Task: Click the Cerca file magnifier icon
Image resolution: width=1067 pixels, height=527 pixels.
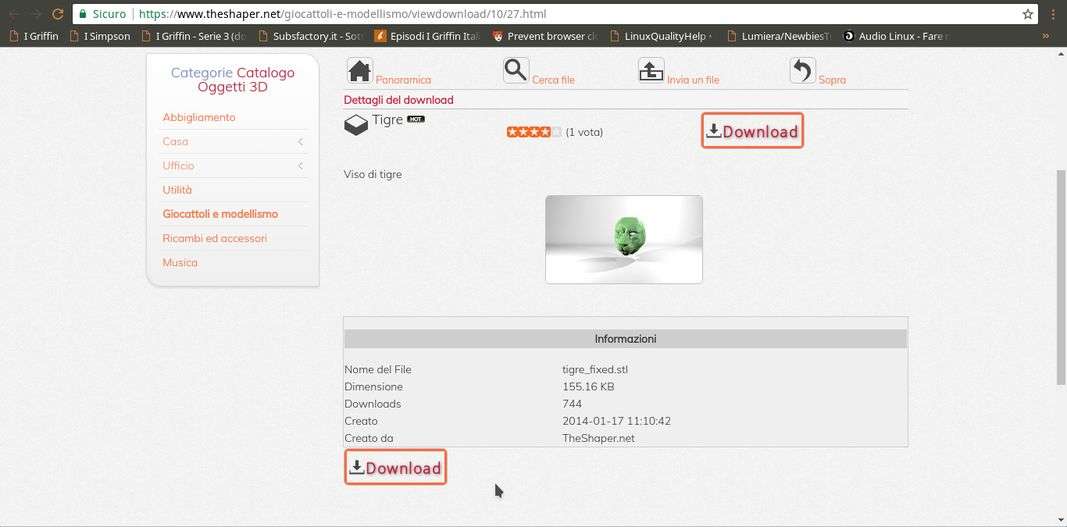Action: pyautogui.click(x=516, y=71)
